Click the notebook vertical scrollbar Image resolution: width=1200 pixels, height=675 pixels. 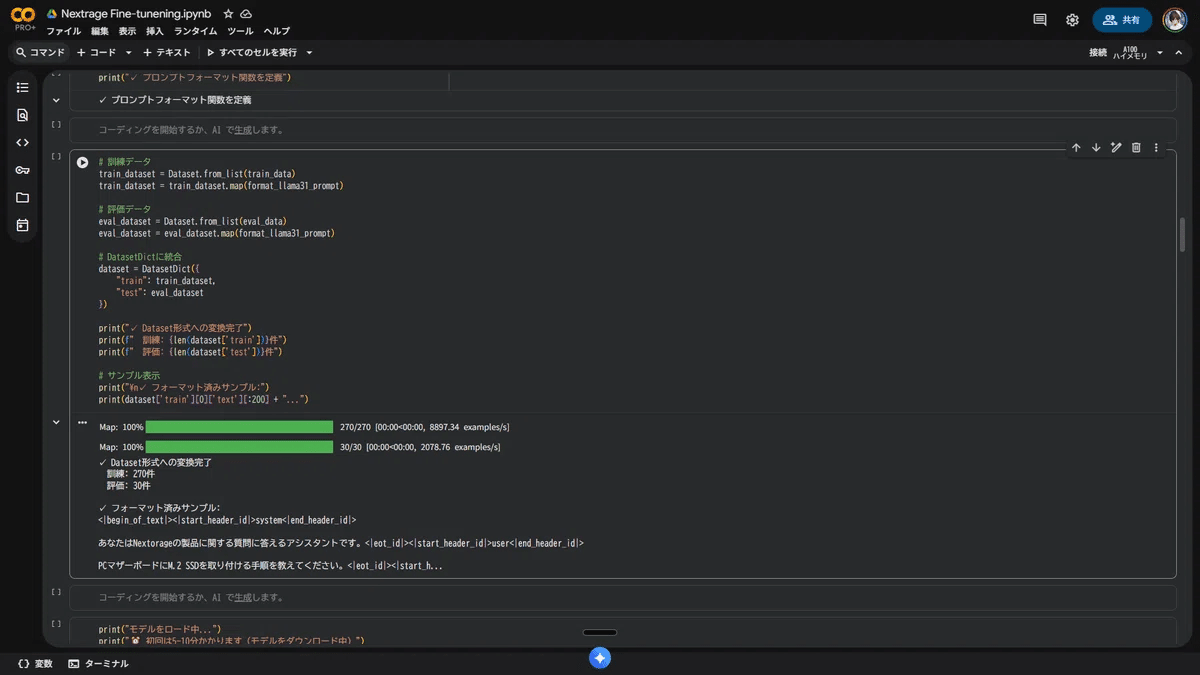(1183, 235)
